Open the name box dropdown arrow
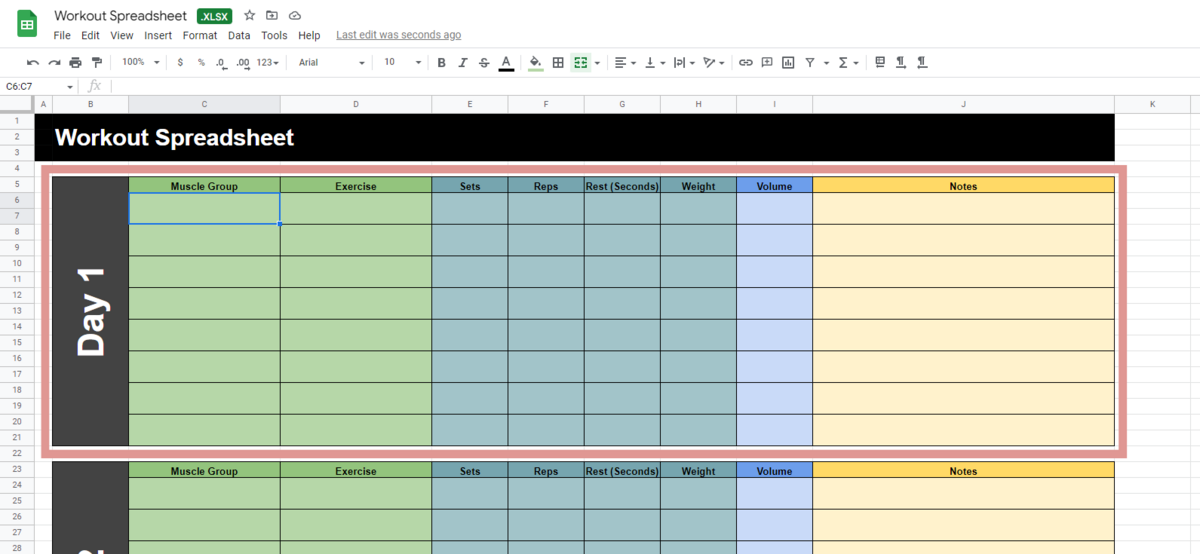This screenshot has width=1200, height=554. [70, 87]
